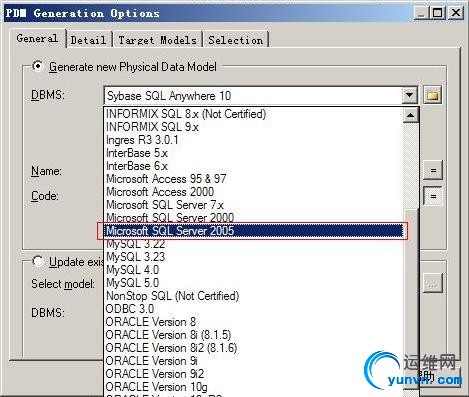Image resolution: width=469 pixels, height=397 pixels.
Task: Close the PDM Generation Options dialog
Action: (455, 13)
